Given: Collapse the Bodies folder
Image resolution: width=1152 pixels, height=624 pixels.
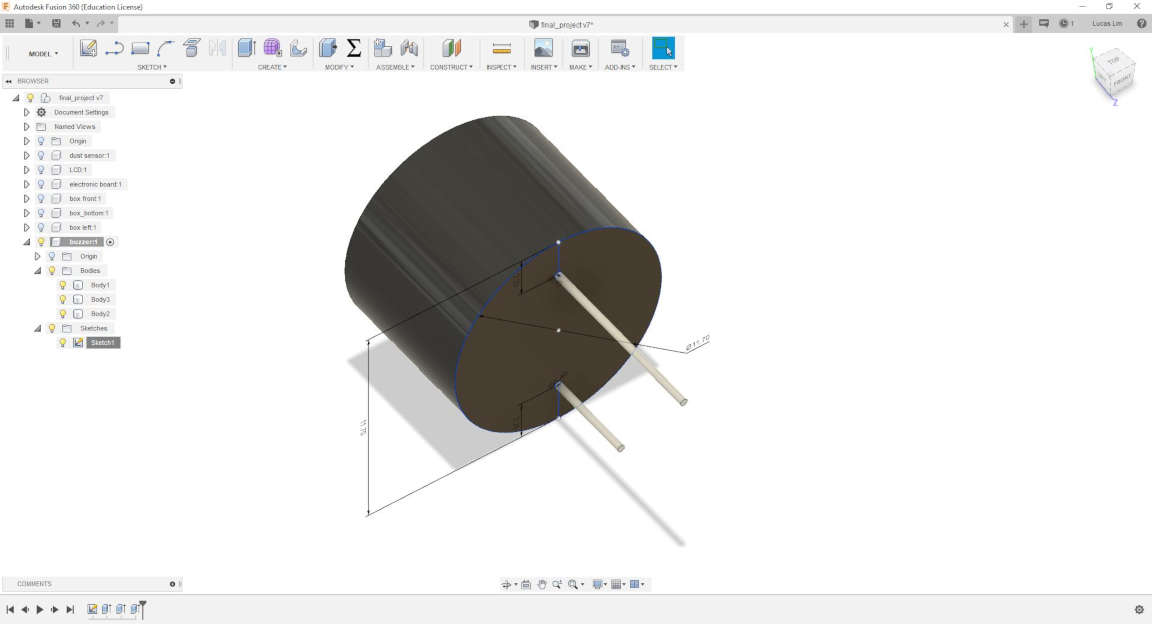Looking at the screenshot, I should click(37, 270).
